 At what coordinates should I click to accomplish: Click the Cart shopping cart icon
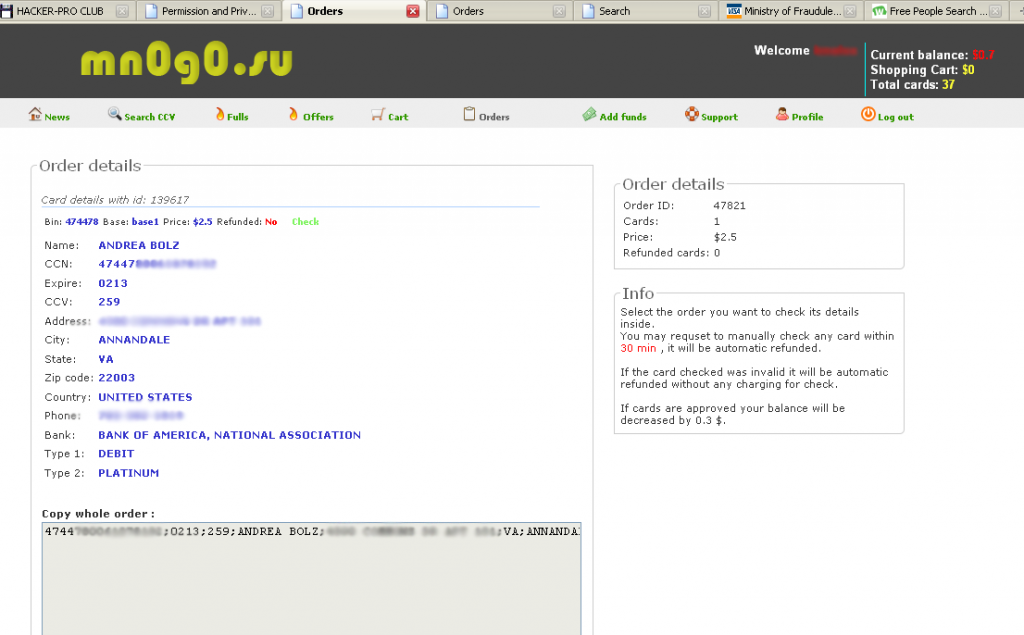(x=377, y=115)
